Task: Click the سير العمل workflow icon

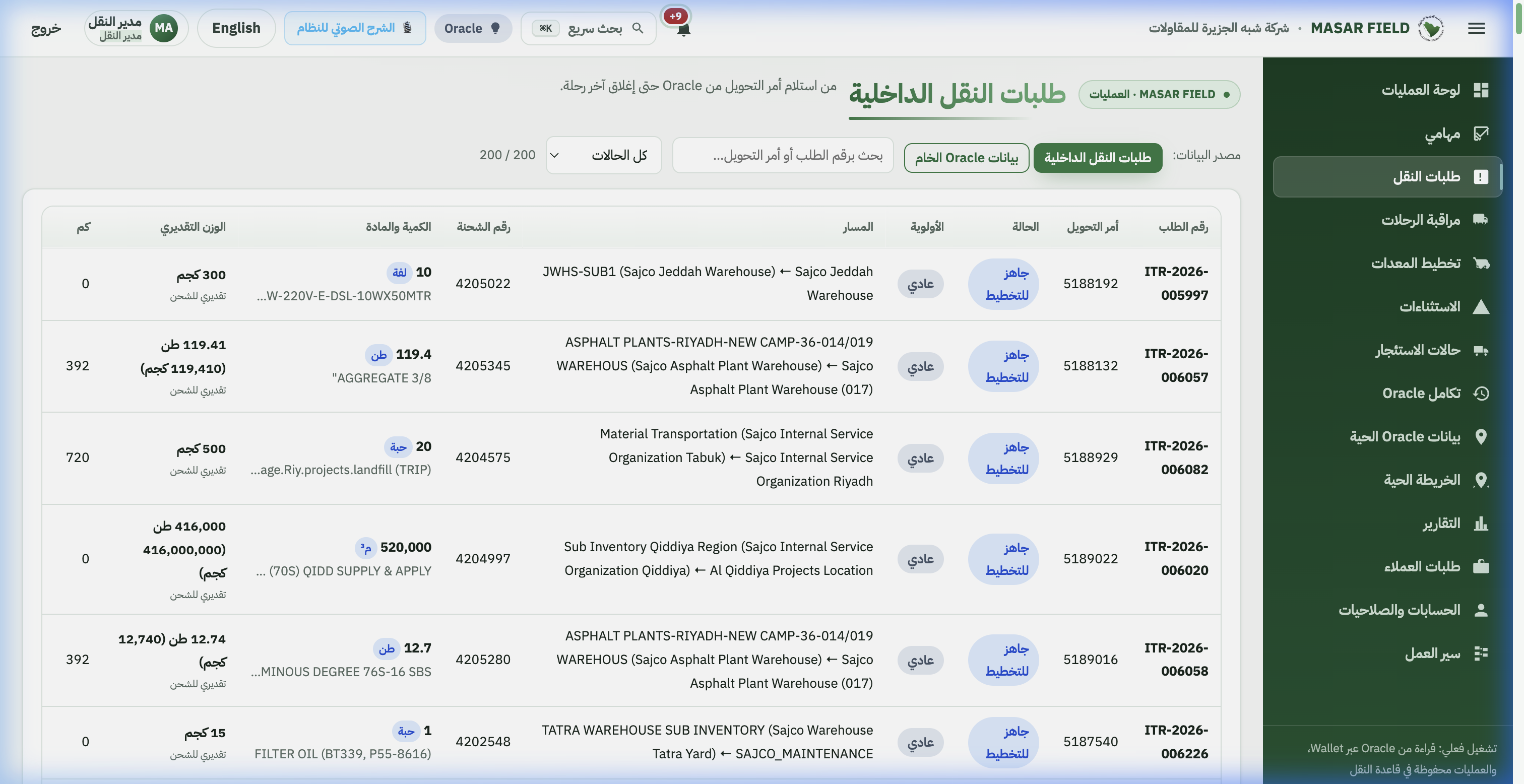Action: pos(1481,653)
